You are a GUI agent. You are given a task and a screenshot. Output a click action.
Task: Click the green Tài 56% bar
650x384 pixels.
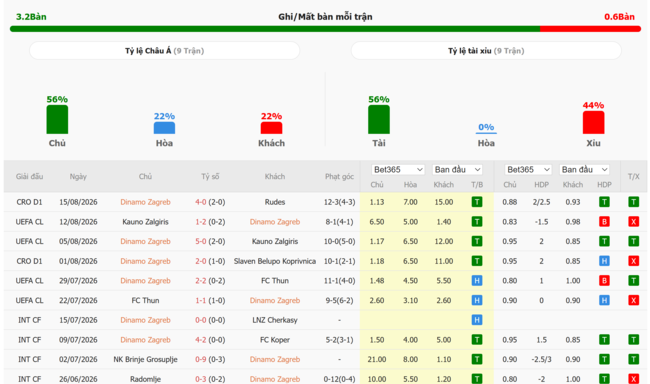tap(379, 119)
